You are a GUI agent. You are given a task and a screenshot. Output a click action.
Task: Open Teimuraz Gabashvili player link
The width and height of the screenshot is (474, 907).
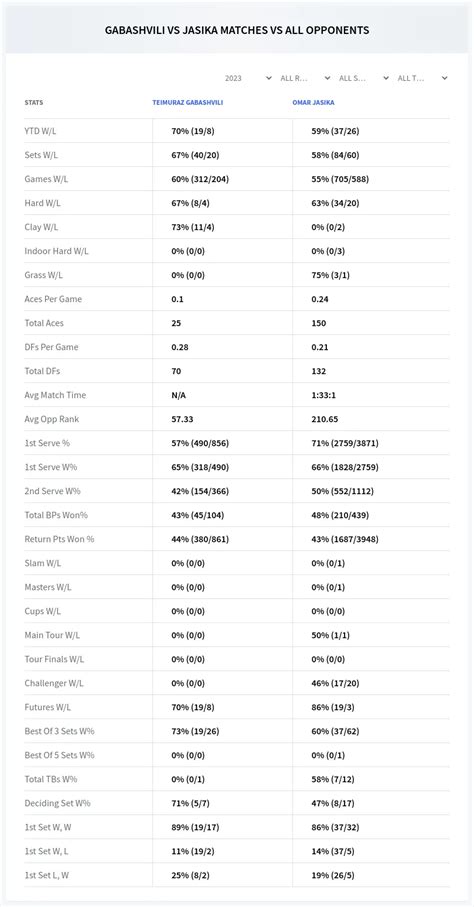coord(188,102)
